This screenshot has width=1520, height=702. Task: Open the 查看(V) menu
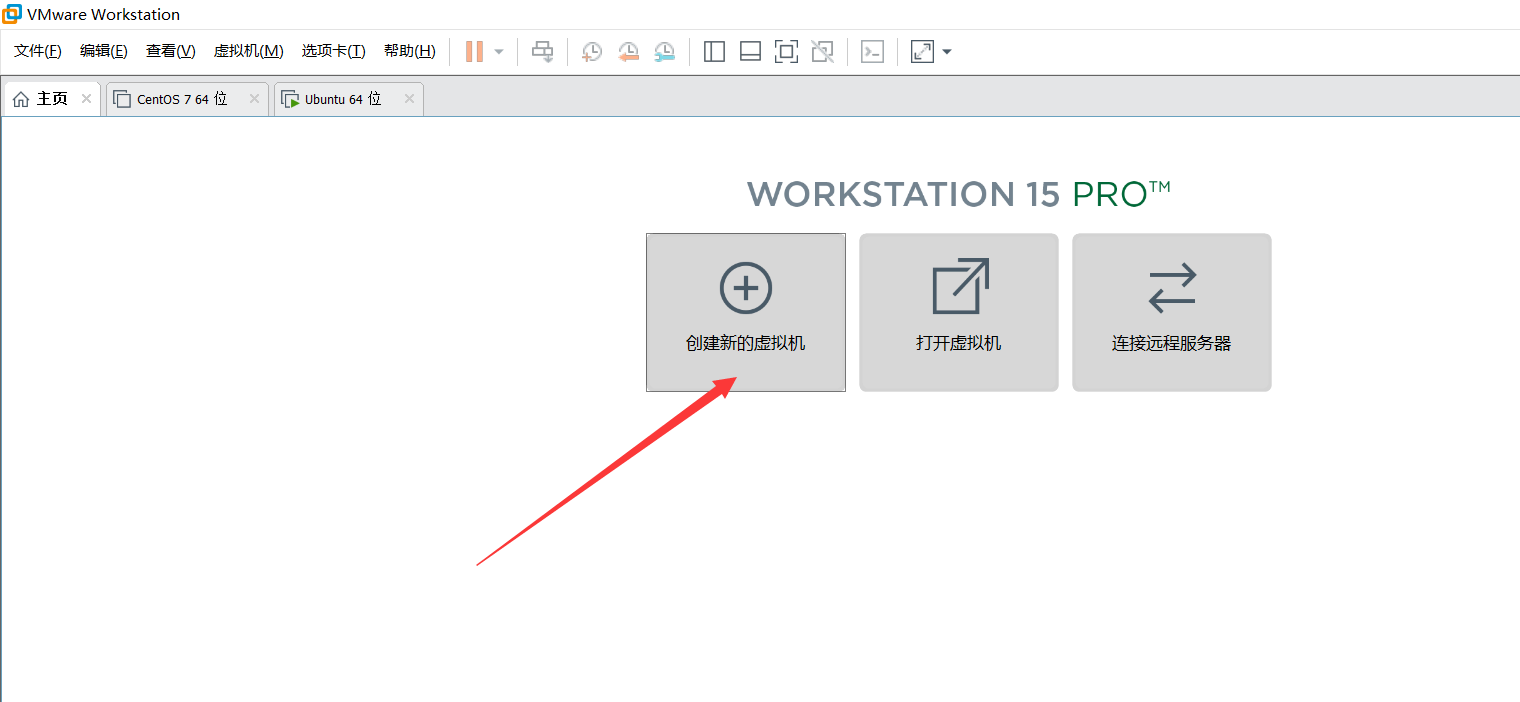(x=171, y=51)
